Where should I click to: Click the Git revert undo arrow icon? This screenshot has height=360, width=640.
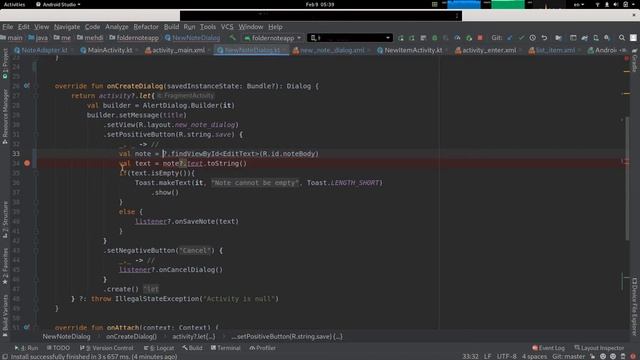[x=544, y=38]
